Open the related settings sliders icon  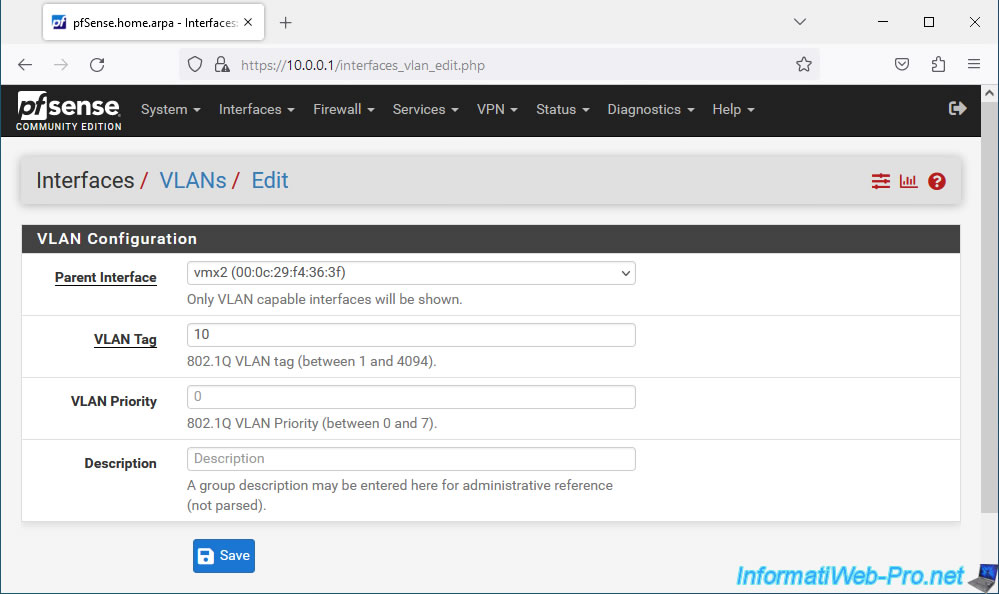(880, 181)
